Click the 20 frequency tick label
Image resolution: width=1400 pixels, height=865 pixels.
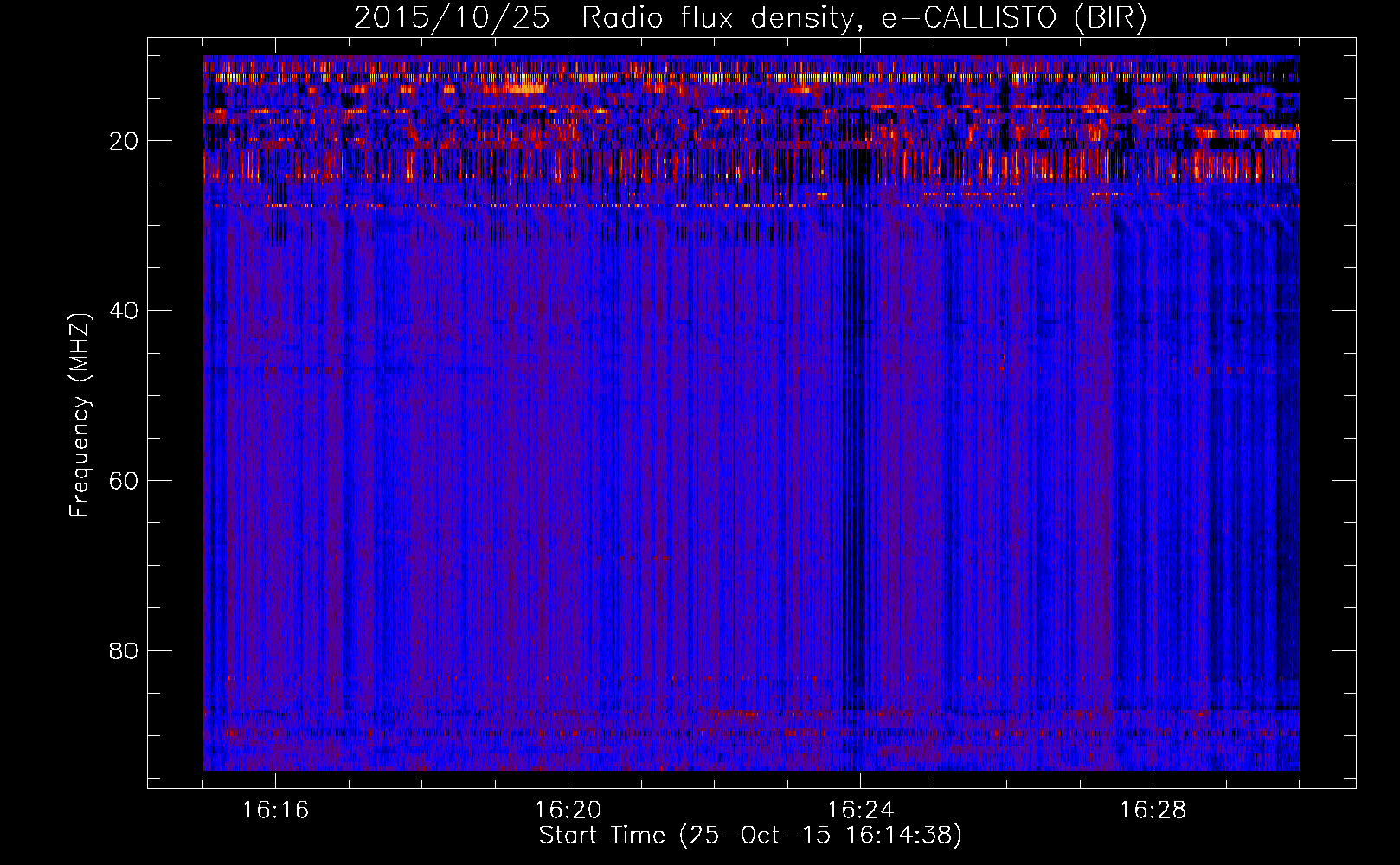click(x=124, y=141)
